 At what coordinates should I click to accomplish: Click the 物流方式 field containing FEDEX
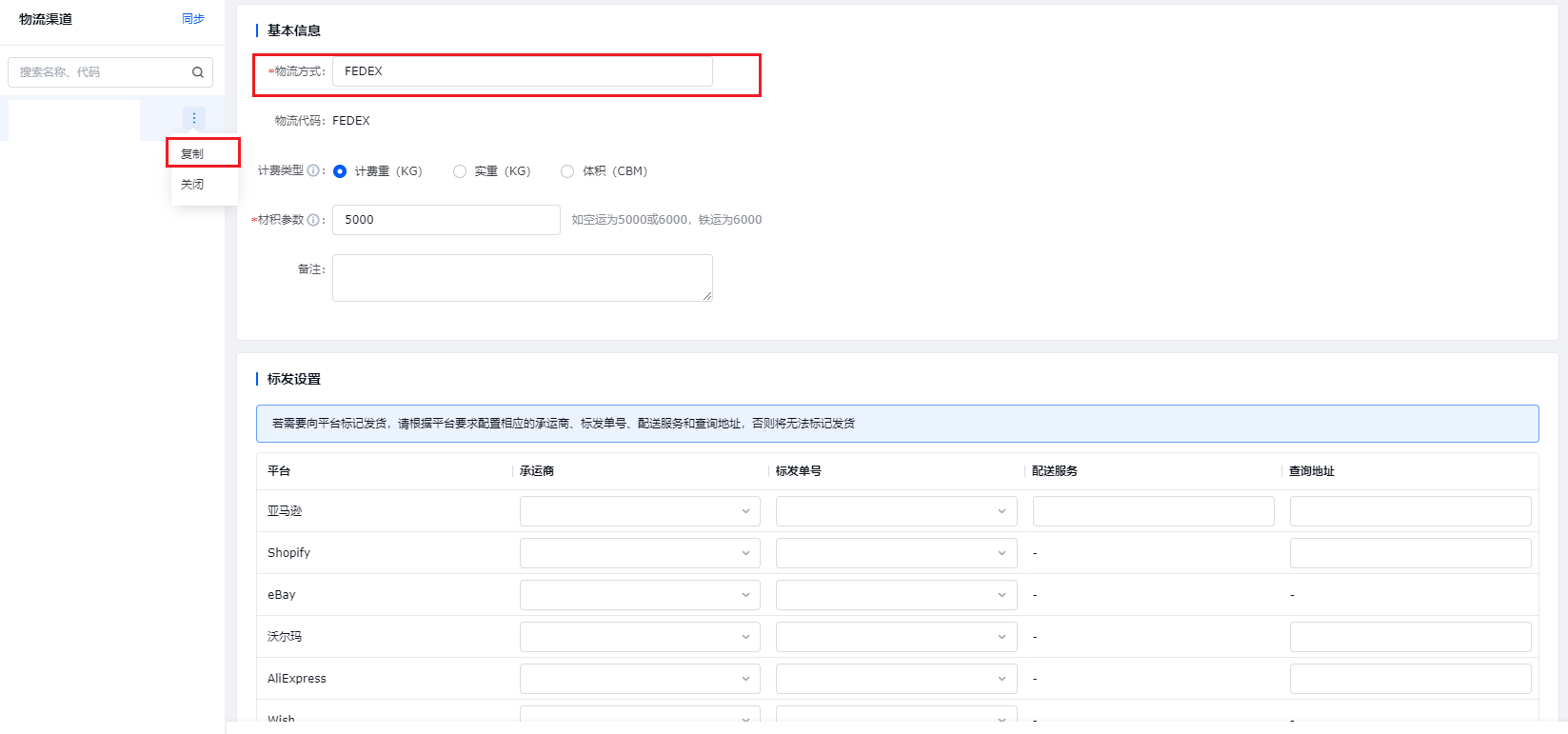tap(523, 71)
